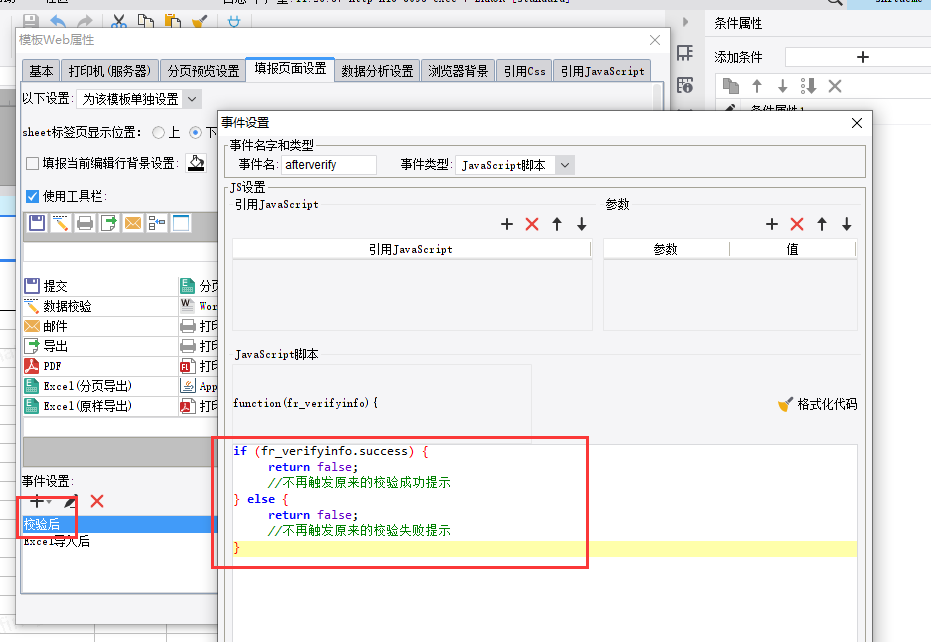Select 数据校验 in the available tools list
The height and width of the screenshot is (642, 931).
[100, 306]
